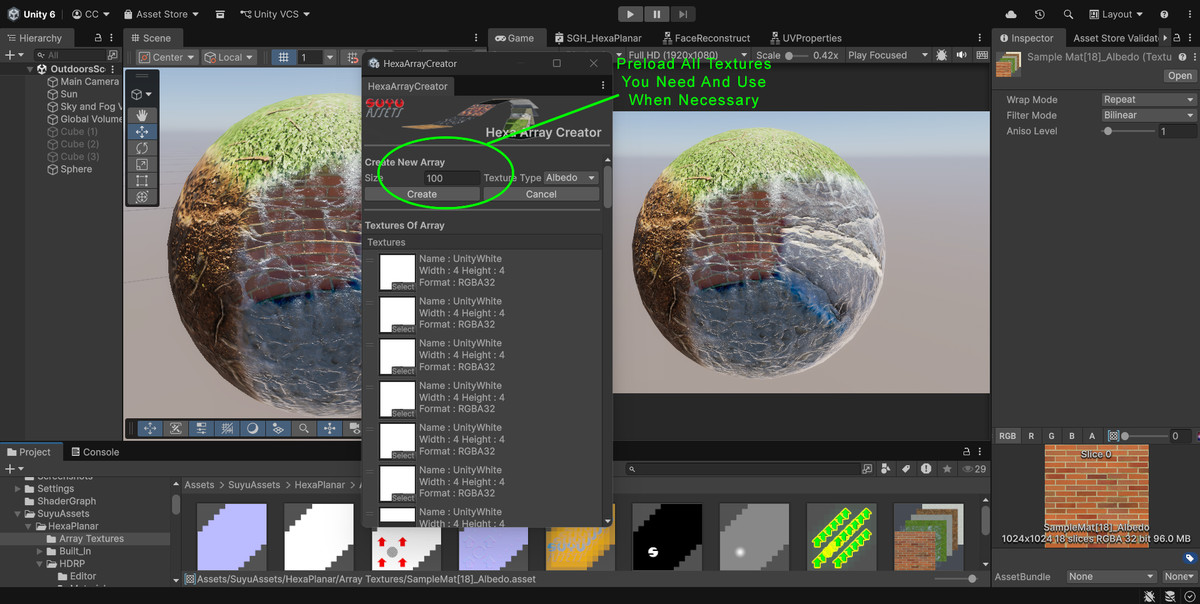Start Play mode with the Play button

pyautogui.click(x=630, y=14)
